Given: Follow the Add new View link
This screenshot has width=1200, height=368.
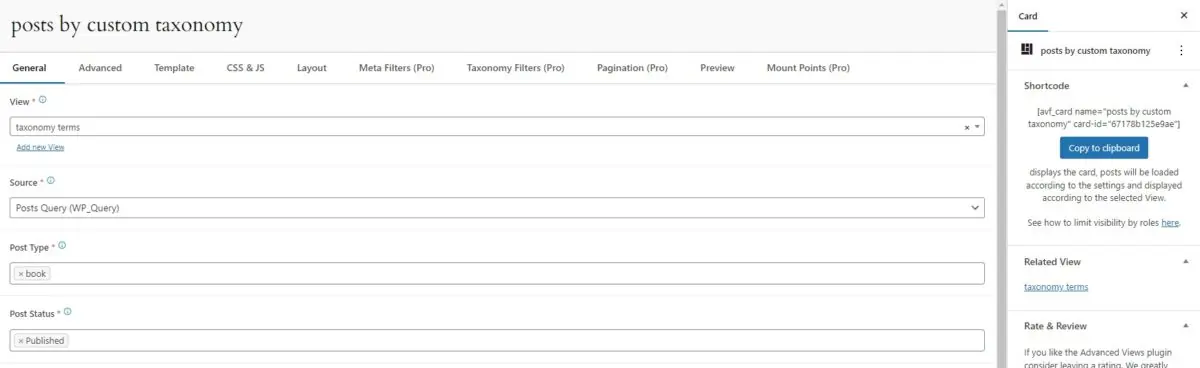Looking at the screenshot, I should pyautogui.click(x=40, y=147).
